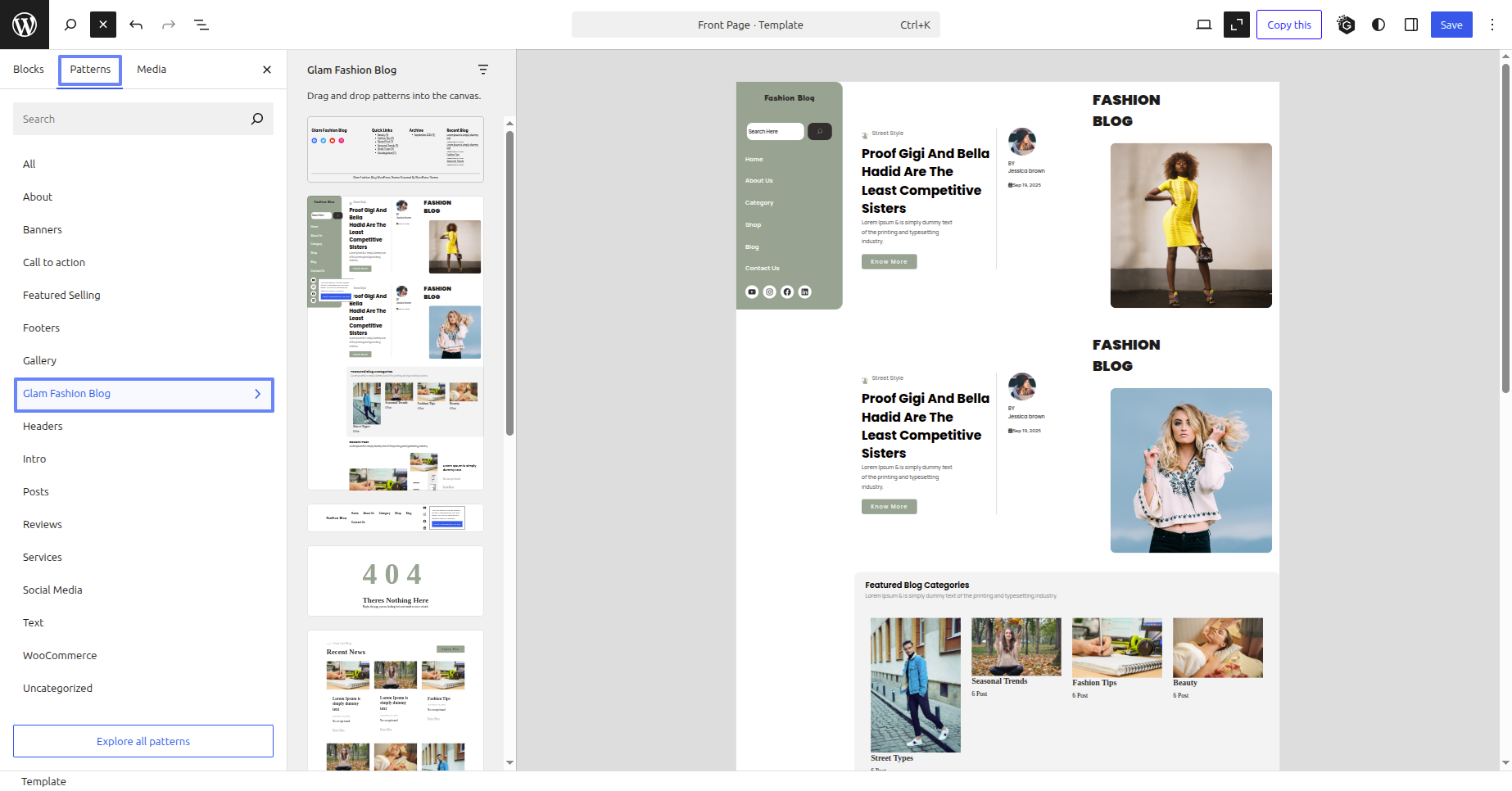Image resolution: width=1512 pixels, height=791 pixels.
Task: Toggle the Settings sidebar panel icon
Action: [x=1411, y=25]
